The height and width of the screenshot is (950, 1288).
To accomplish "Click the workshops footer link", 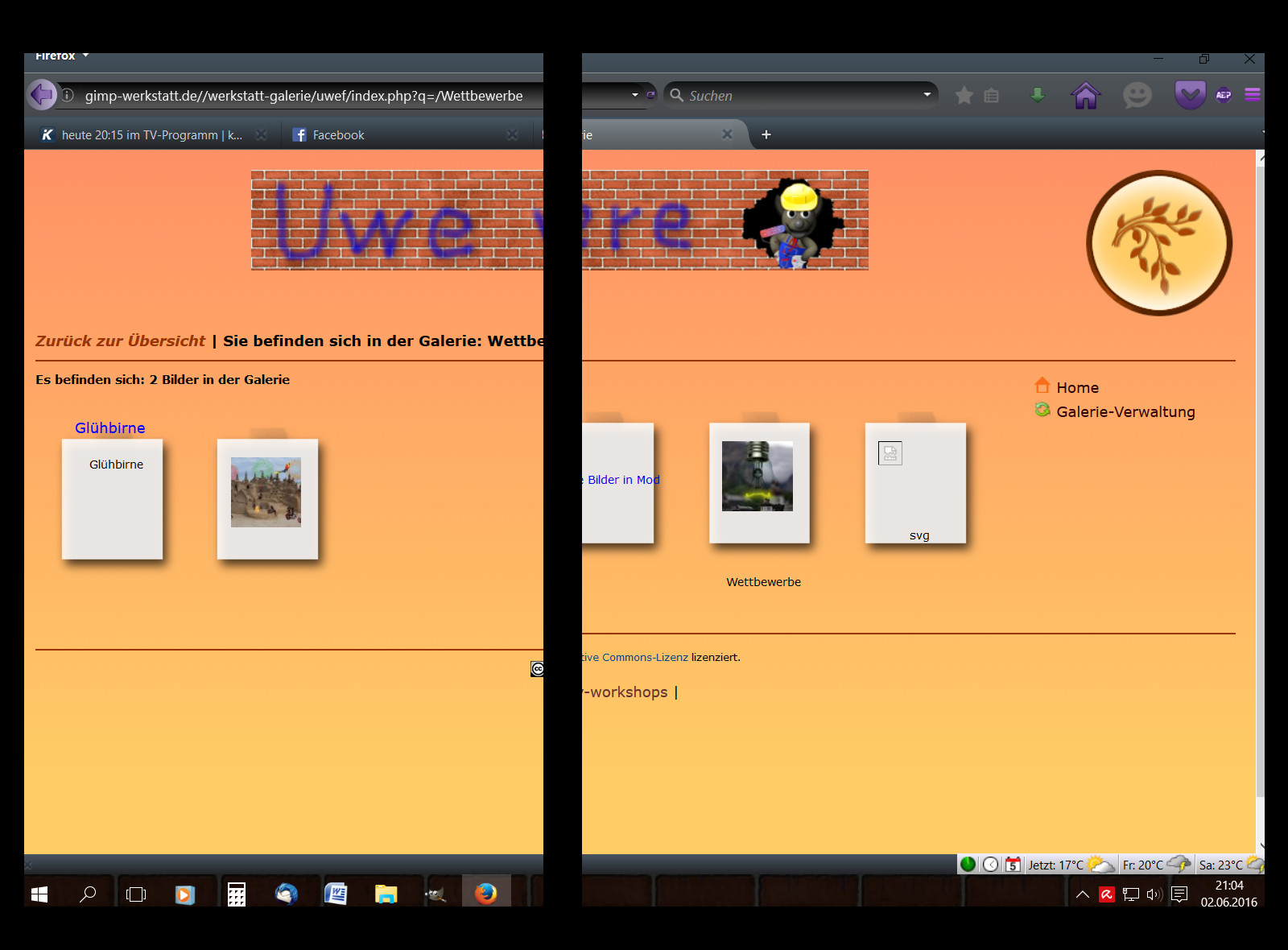I will point(625,692).
